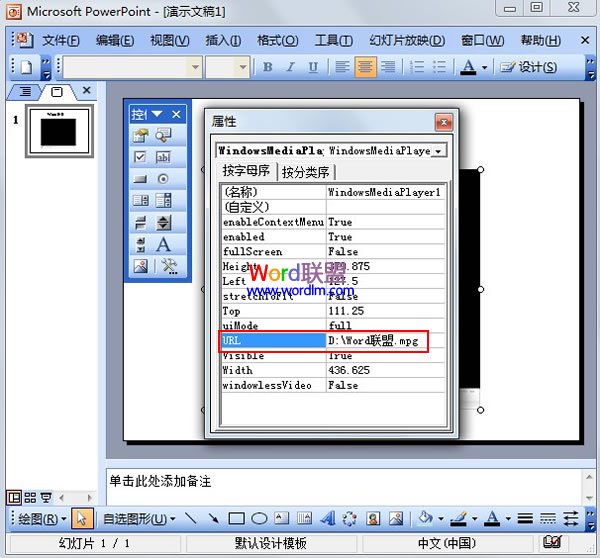
Task: Open the 编辑(E) menu
Action: click(x=115, y=40)
